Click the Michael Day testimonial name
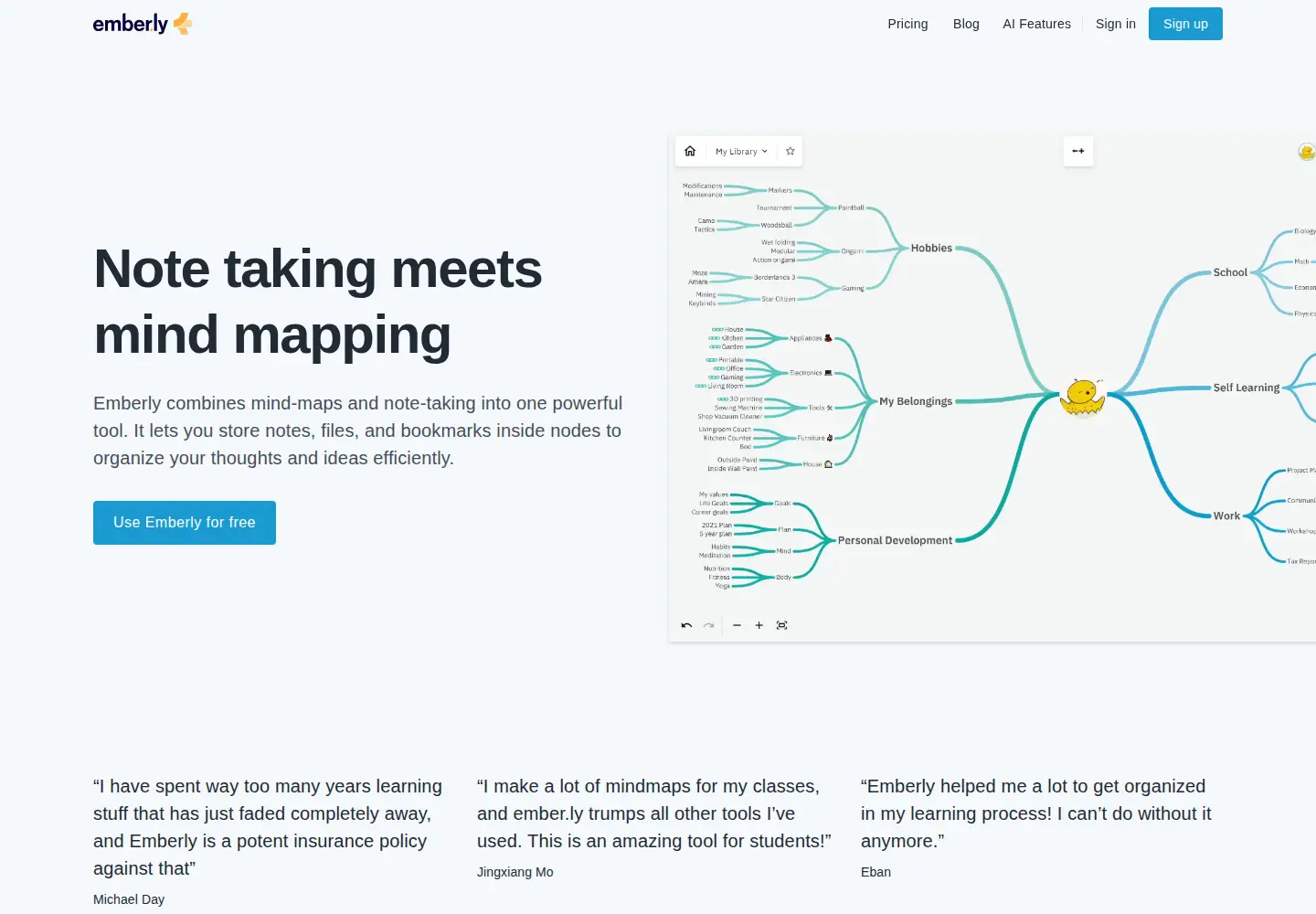This screenshot has width=1316, height=914. 129,899
